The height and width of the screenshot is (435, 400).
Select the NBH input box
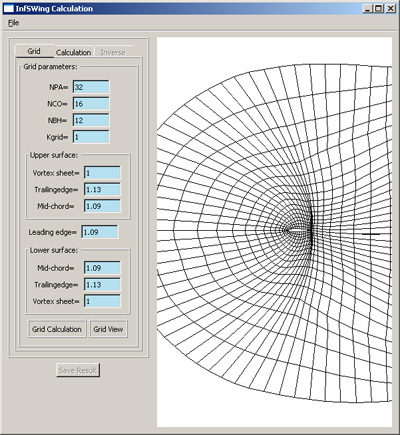coord(91,120)
